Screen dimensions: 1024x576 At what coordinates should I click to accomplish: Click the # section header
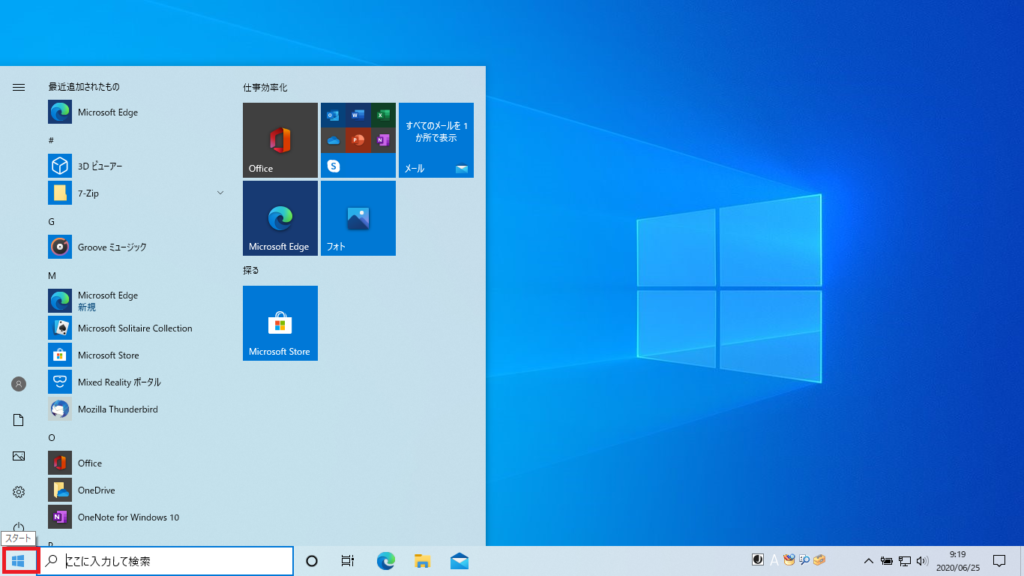tap(51, 140)
